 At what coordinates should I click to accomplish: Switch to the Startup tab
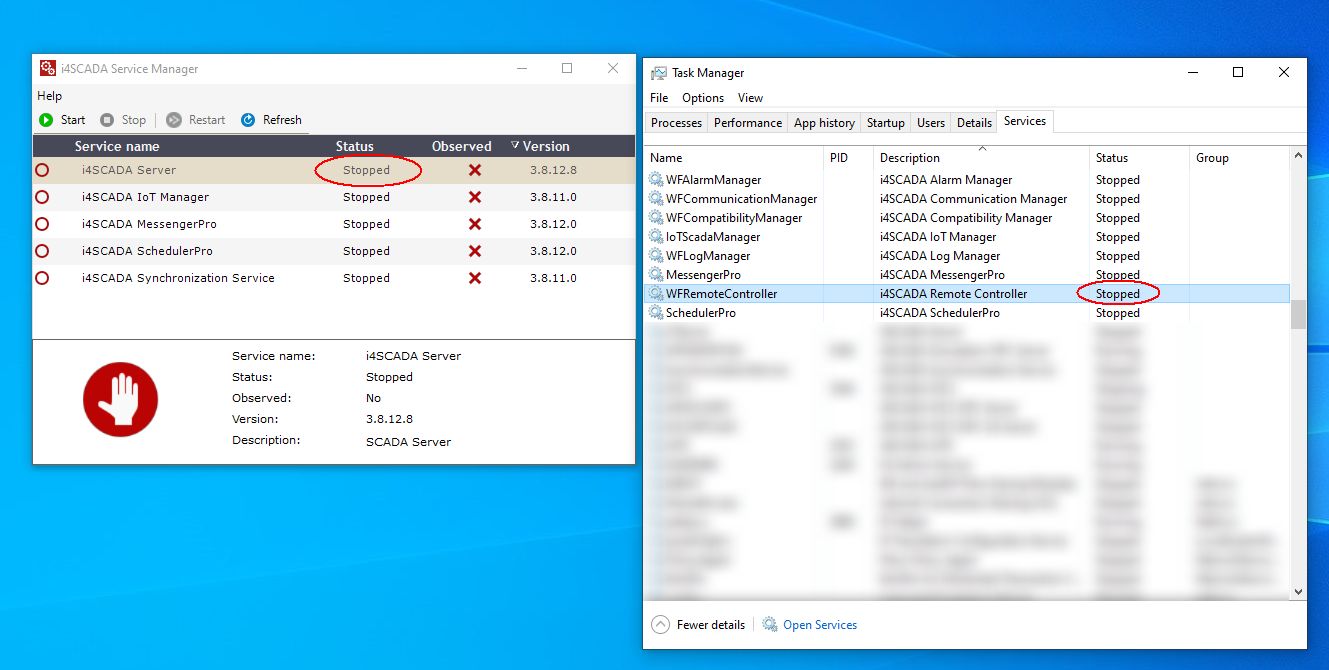tap(886, 123)
